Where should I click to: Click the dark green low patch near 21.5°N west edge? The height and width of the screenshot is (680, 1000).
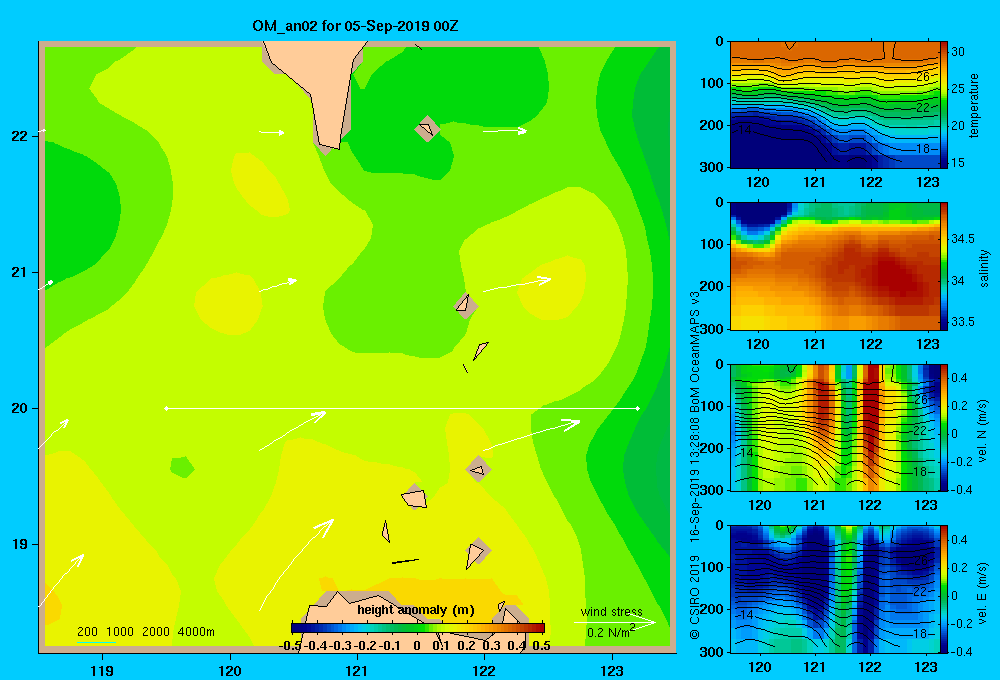pyautogui.click(x=80, y=211)
